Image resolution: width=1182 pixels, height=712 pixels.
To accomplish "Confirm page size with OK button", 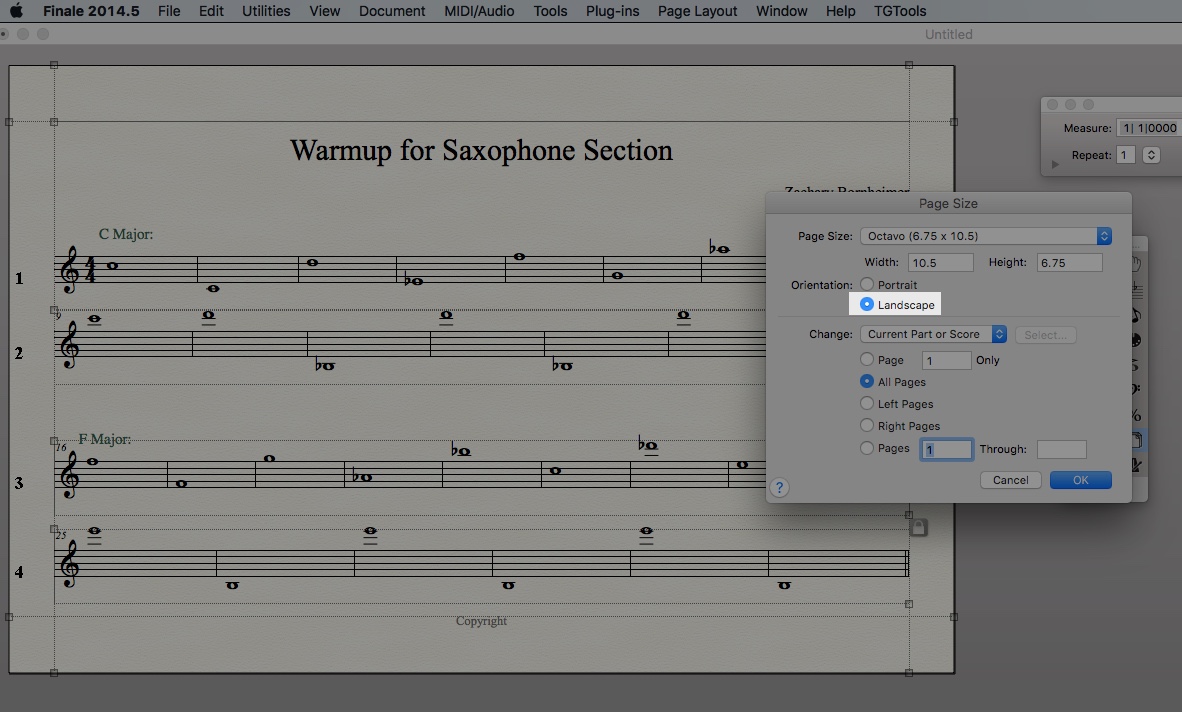I will point(1080,480).
